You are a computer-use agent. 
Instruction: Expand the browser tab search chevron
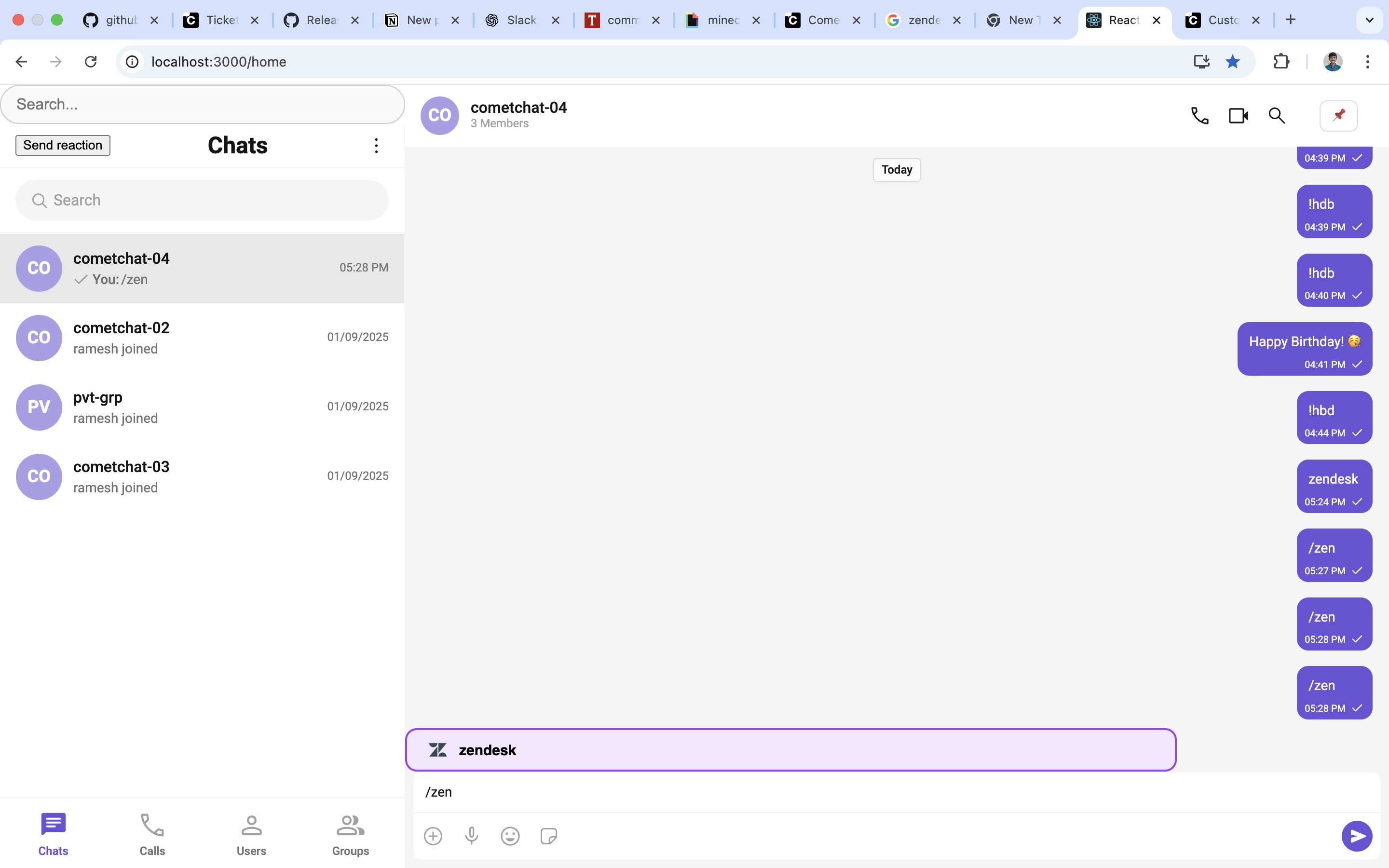pos(1370,20)
